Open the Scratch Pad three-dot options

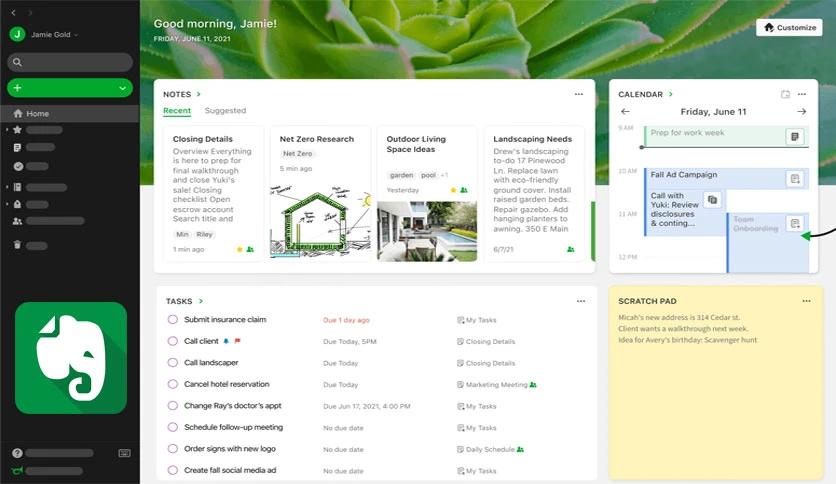pos(806,301)
